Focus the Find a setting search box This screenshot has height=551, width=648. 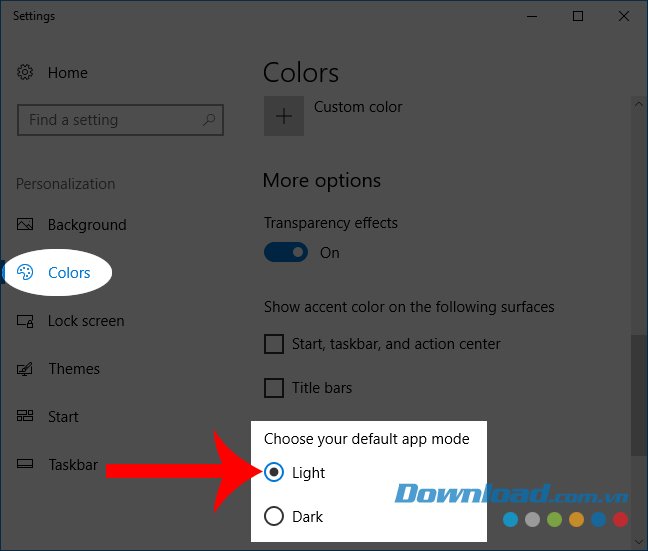click(120, 120)
